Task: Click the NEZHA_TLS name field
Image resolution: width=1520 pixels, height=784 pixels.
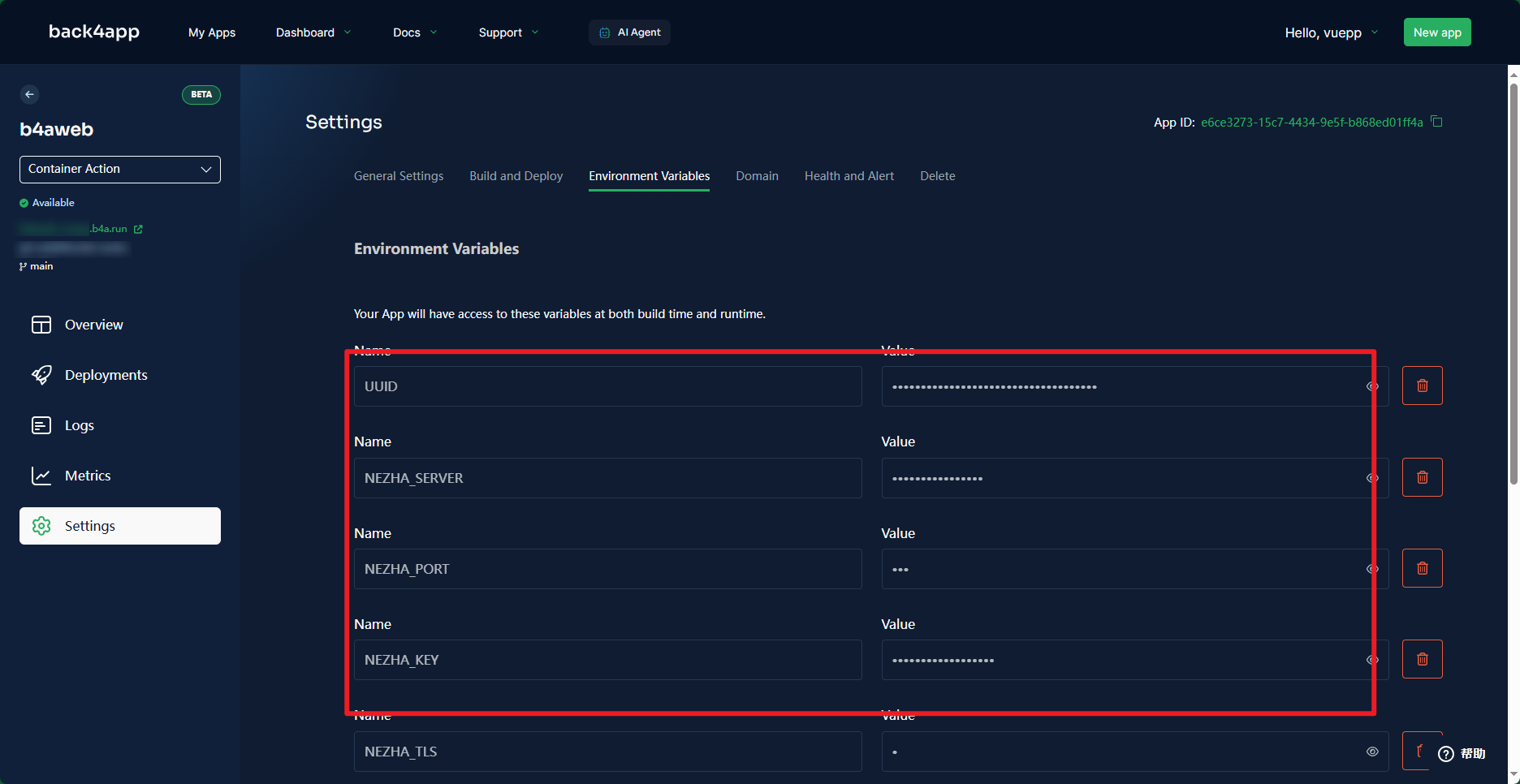Action: click(x=608, y=752)
